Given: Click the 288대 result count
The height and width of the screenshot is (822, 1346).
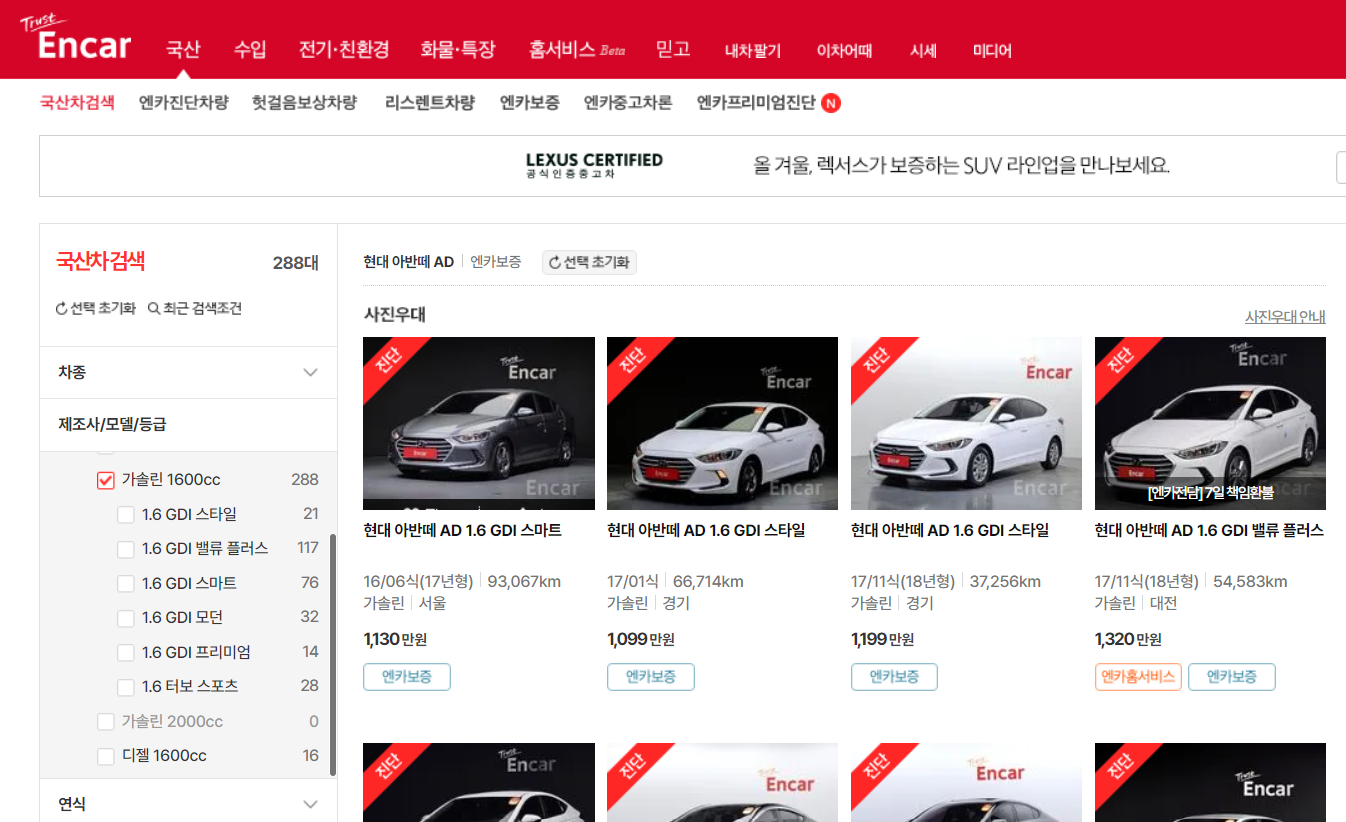Looking at the screenshot, I should click(296, 263).
